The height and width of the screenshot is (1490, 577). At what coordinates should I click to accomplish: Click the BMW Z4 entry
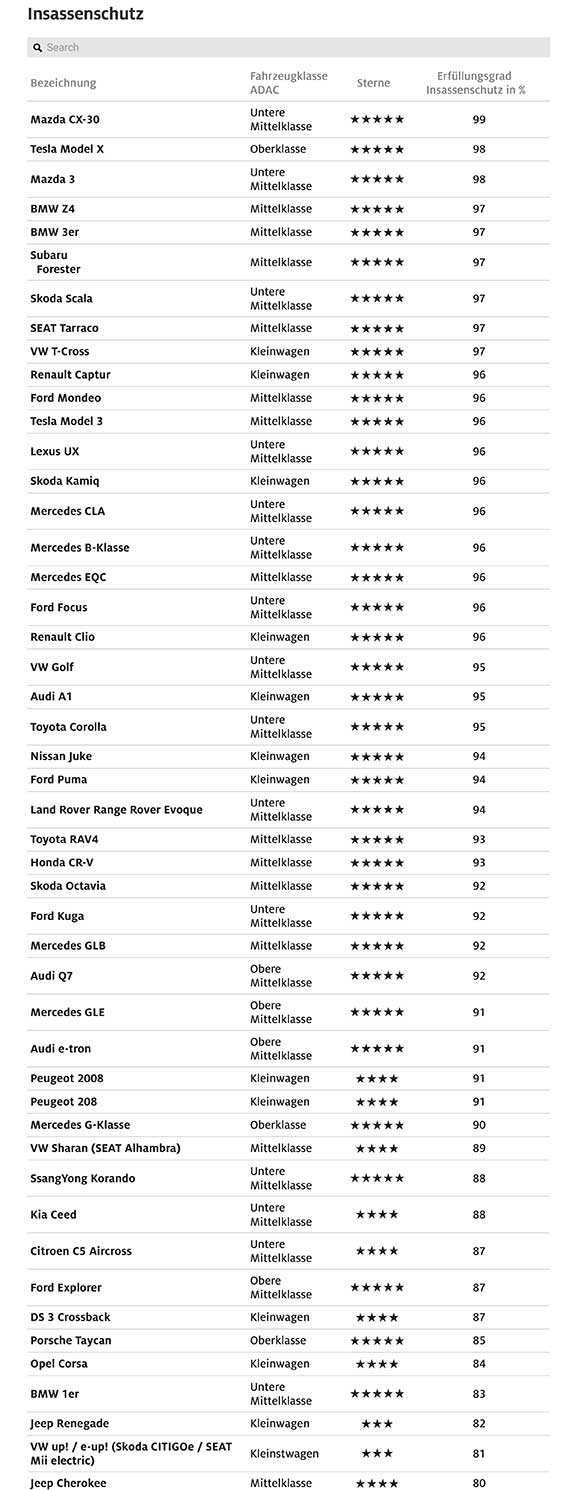pyautogui.click(x=52, y=209)
